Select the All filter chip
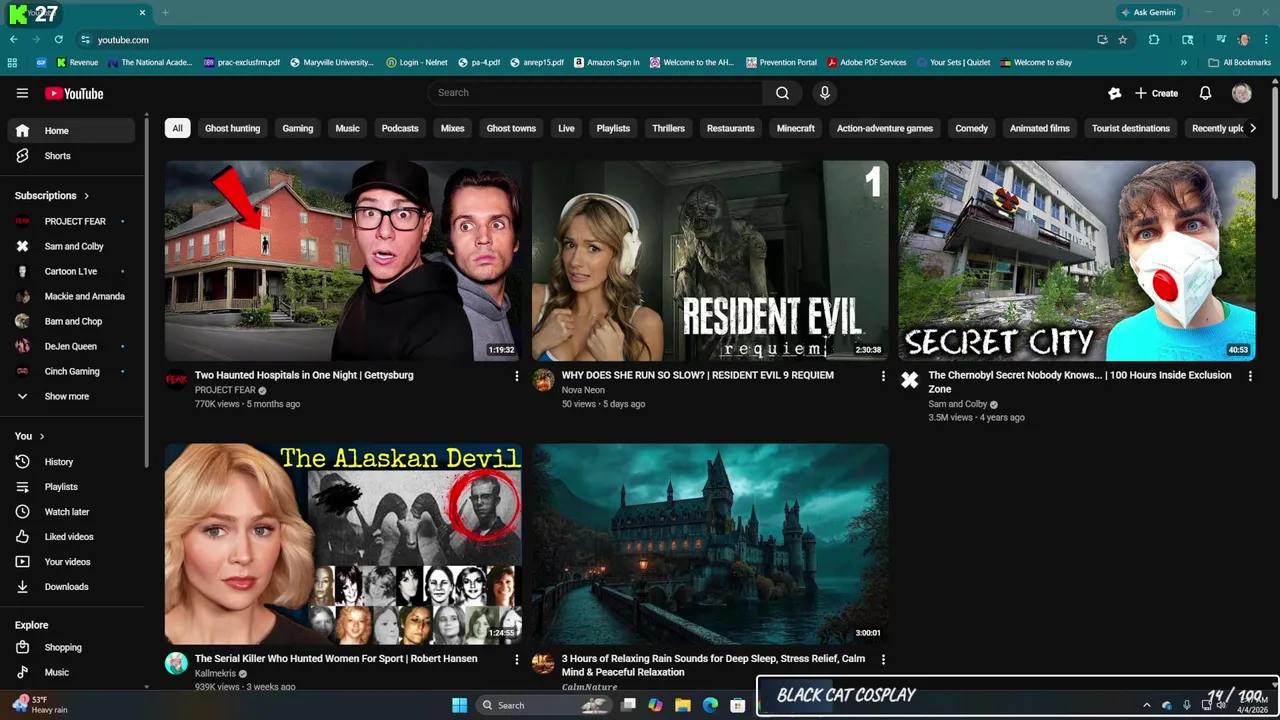The height and width of the screenshot is (720, 1280). click(x=177, y=128)
